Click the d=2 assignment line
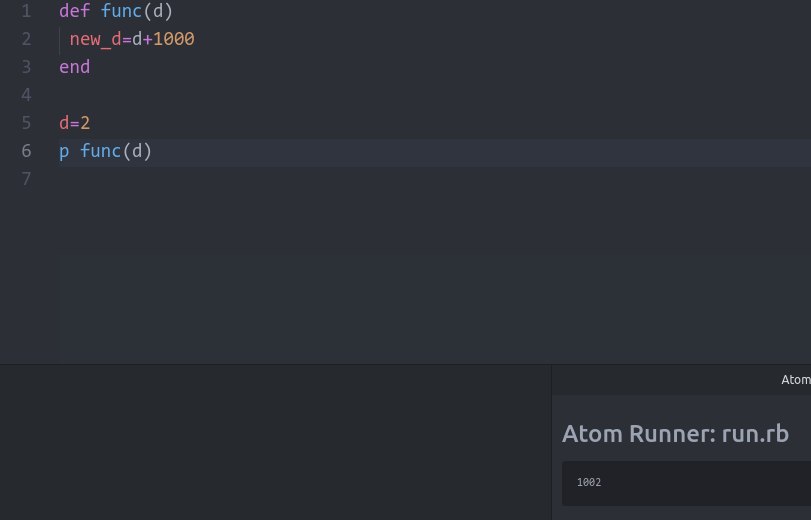811x520 pixels. (x=74, y=123)
